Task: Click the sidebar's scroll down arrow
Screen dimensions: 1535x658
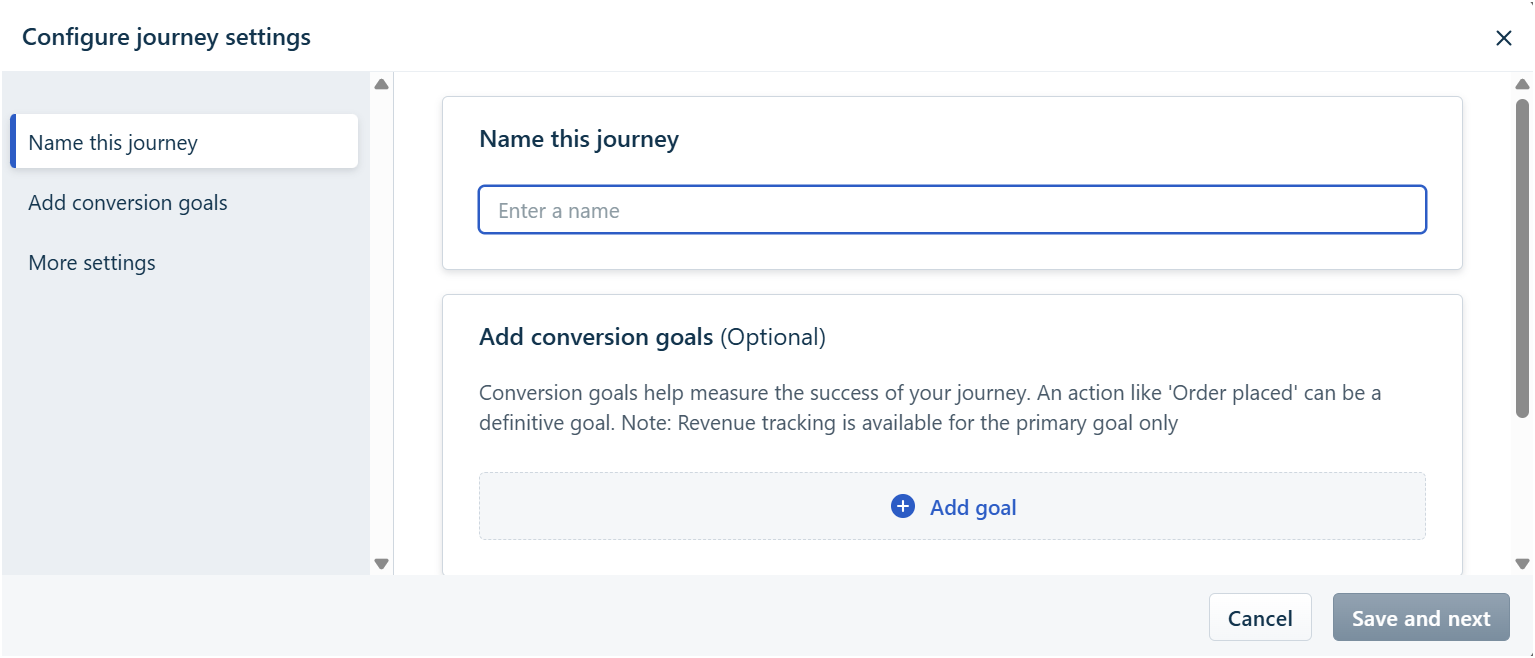Action: (x=381, y=564)
